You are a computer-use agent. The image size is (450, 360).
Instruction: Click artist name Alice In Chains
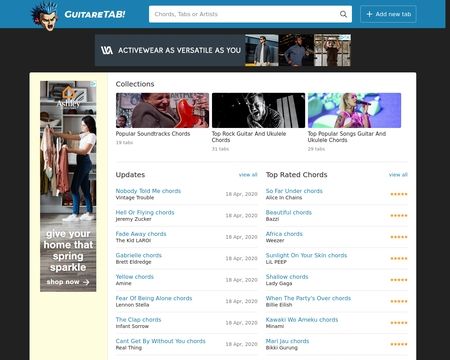pos(284,198)
